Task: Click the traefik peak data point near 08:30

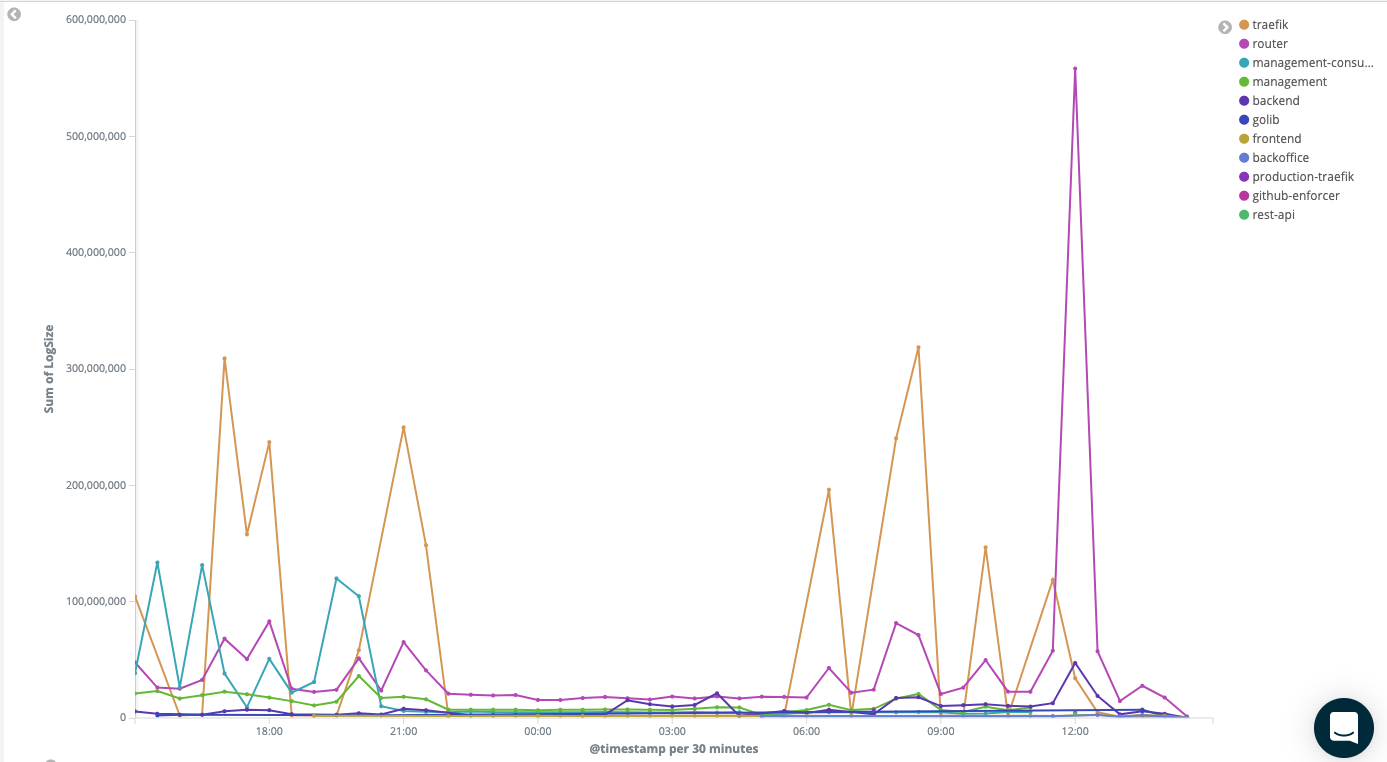Action: pyautogui.click(x=918, y=347)
